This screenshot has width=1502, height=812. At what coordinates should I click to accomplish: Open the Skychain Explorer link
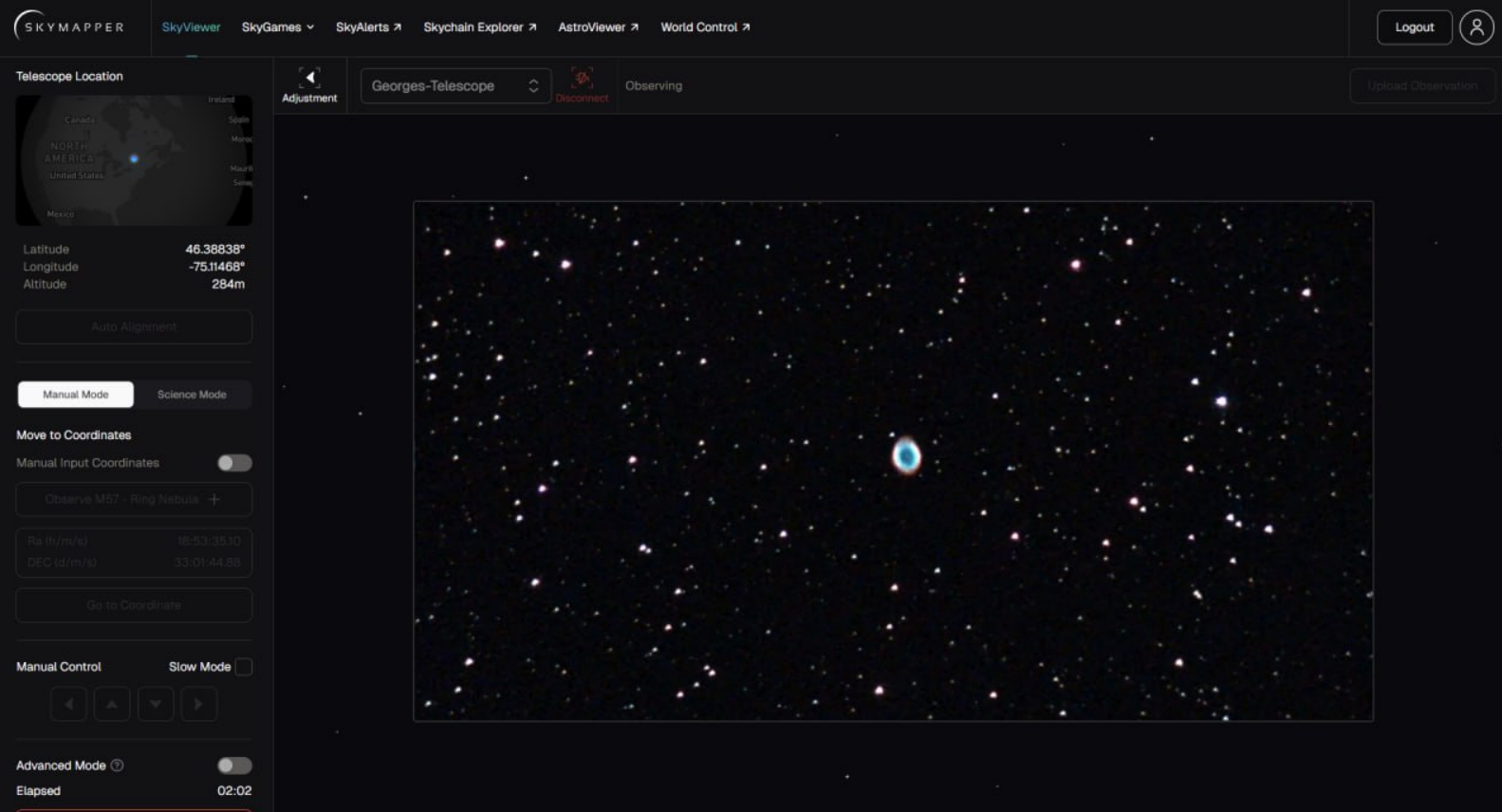tap(479, 28)
